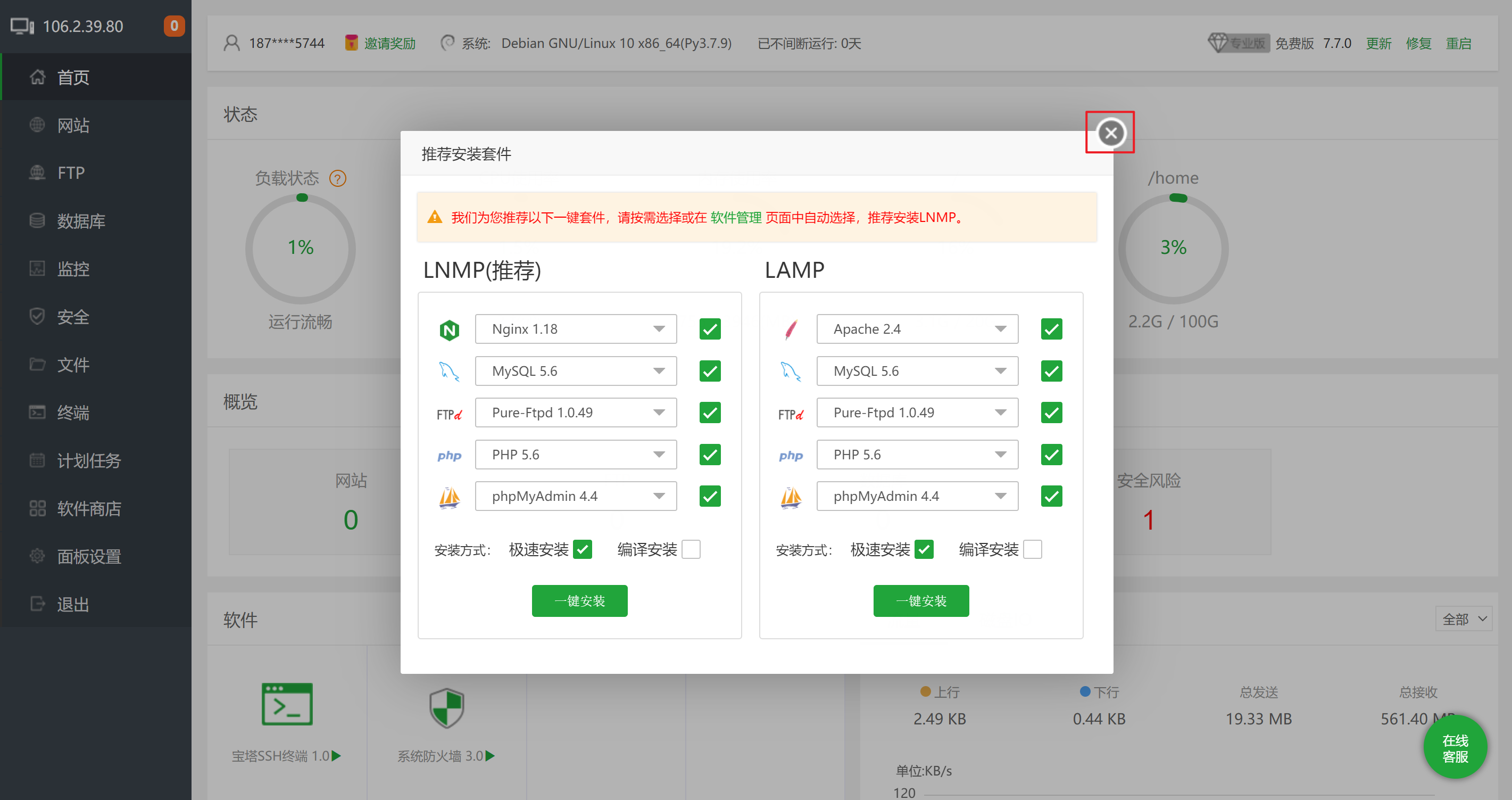Click the Apache feather icon in LAMP
This screenshot has width=1512, height=800.
[x=791, y=330]
